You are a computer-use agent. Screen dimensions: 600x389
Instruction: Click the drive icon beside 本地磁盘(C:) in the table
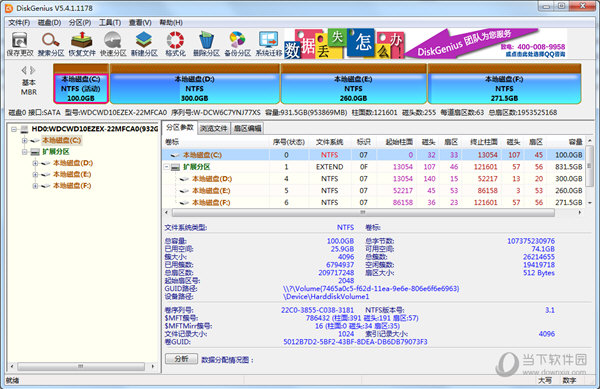point(175,155)
